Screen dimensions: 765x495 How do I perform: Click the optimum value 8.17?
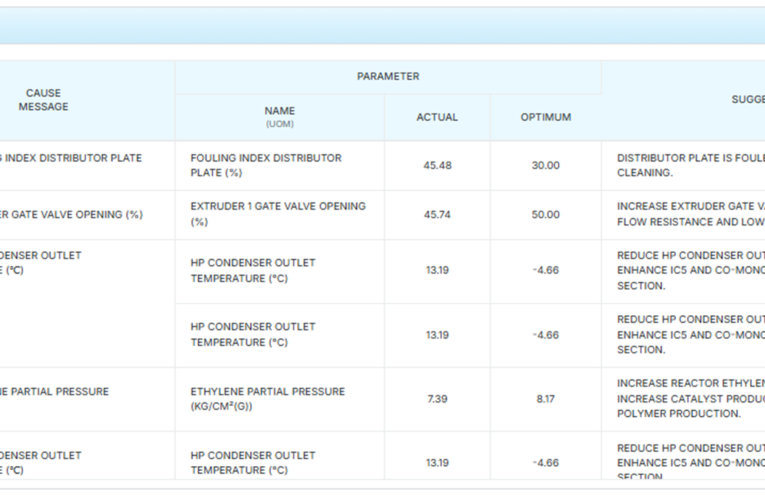pyautogui.click(x=545, y=399)
